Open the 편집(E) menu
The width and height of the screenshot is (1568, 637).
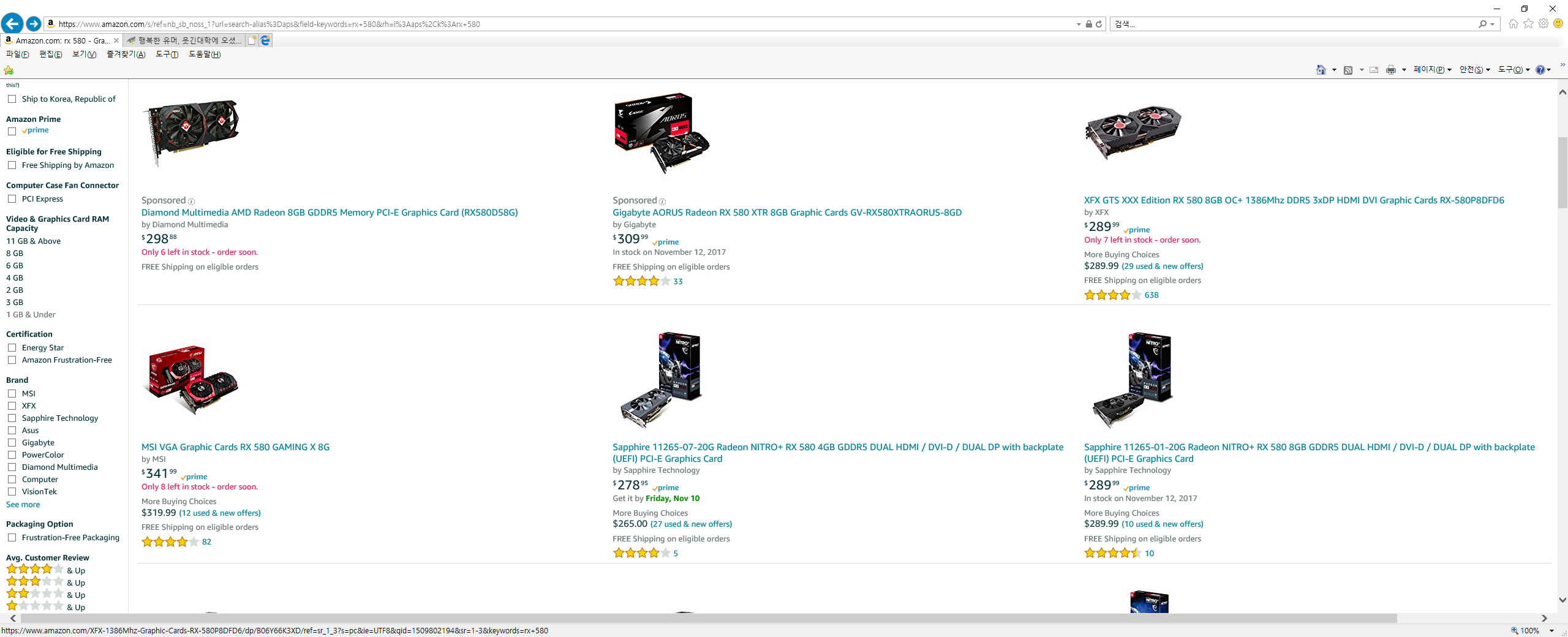coord(51,55)
